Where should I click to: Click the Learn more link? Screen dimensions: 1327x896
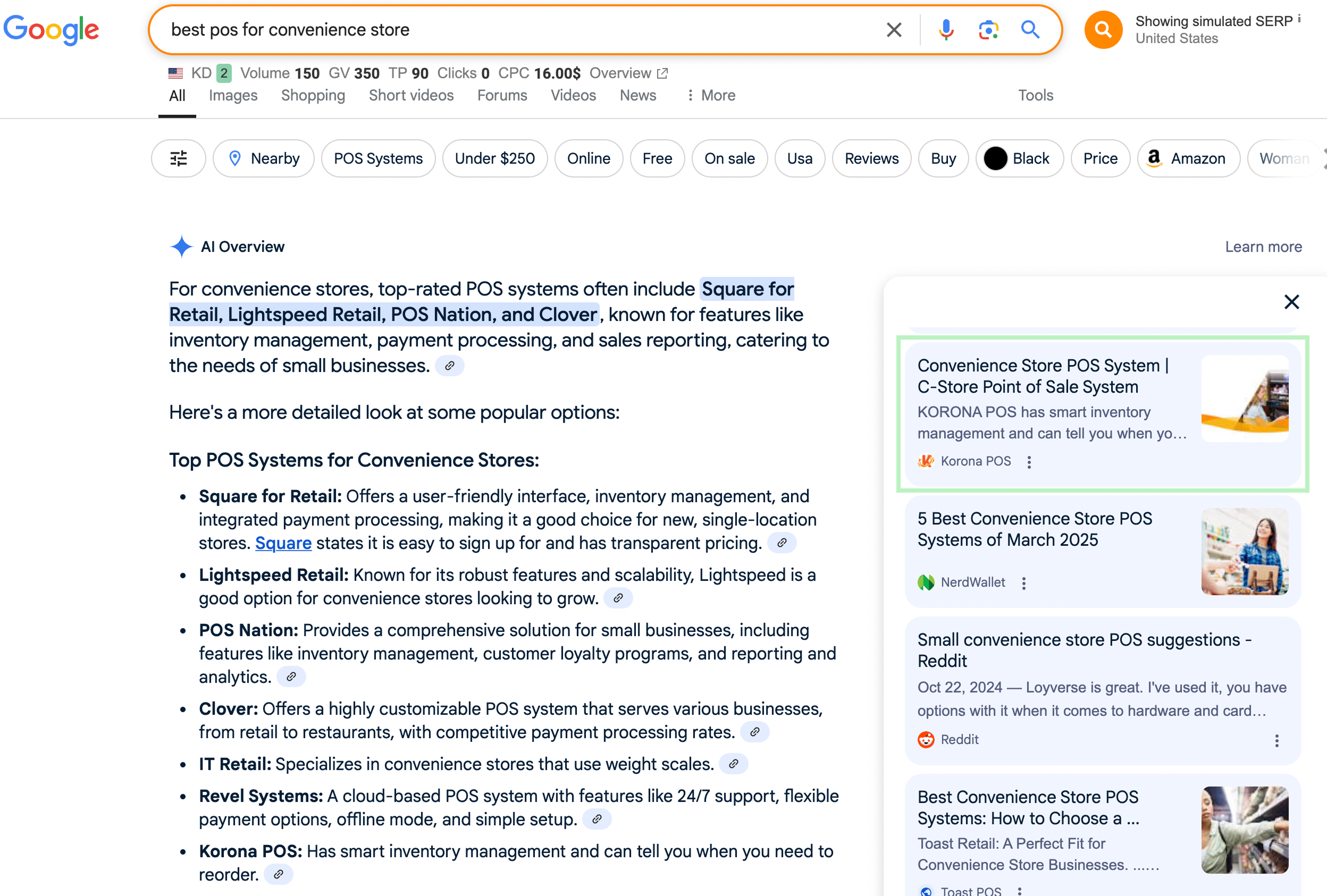[x=1263, y=247]
